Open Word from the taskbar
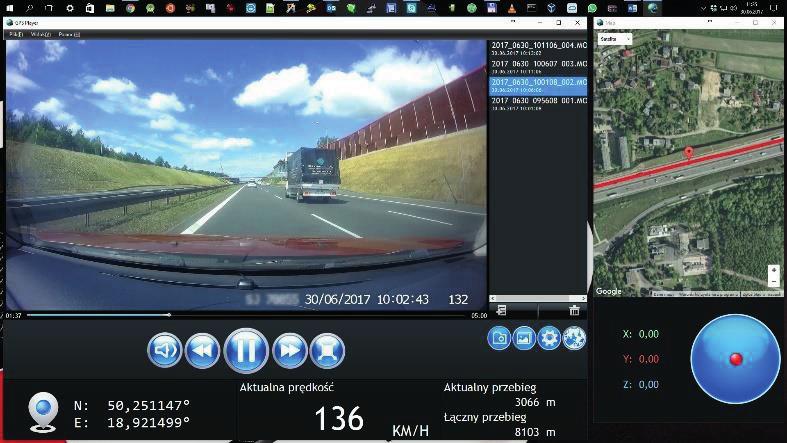This screenshot has height=443, width=787. pyautogui.click(x=632, y=8)
